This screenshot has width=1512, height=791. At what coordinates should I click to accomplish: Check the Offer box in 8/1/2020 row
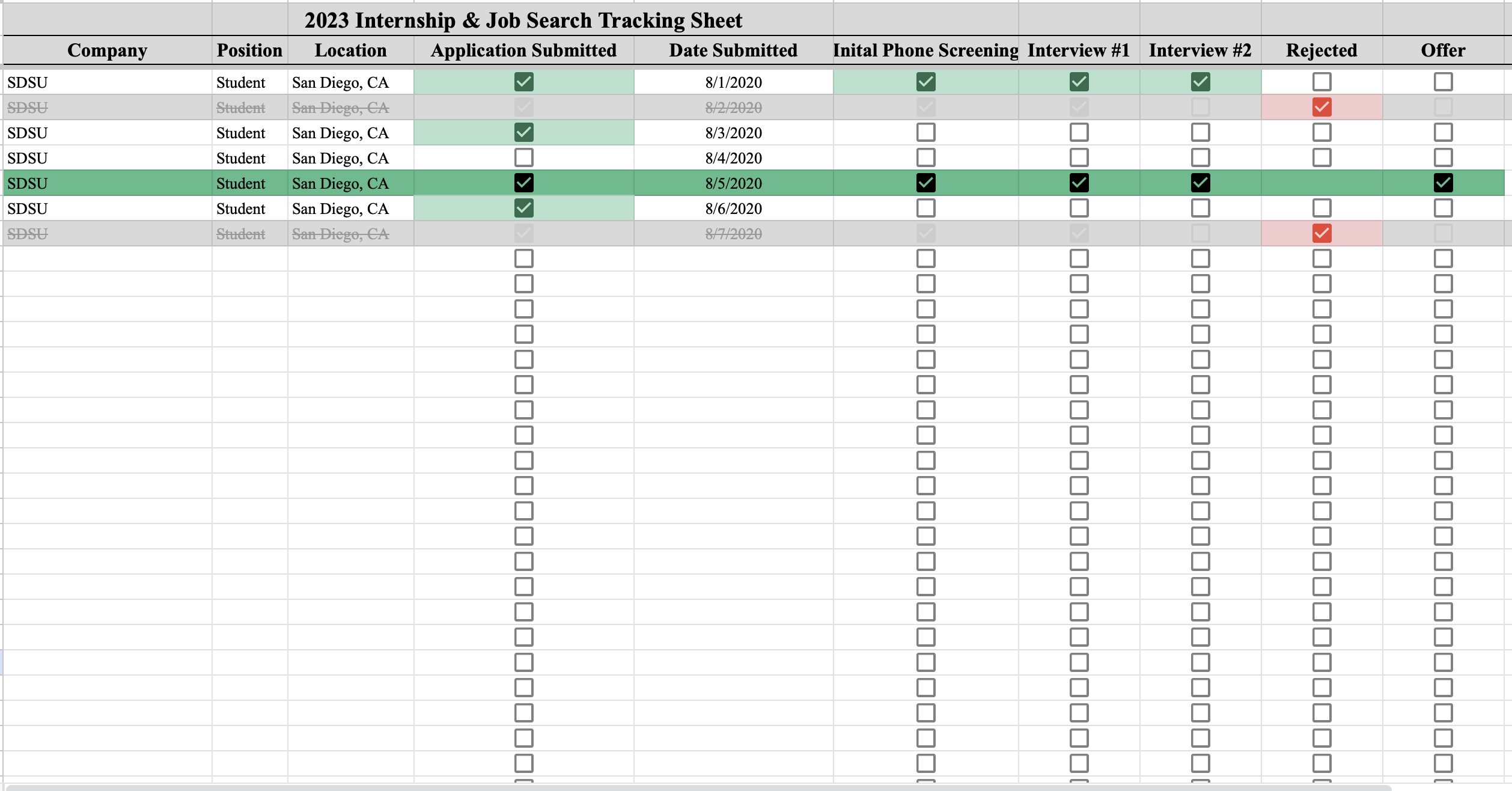pos(1443,82)
